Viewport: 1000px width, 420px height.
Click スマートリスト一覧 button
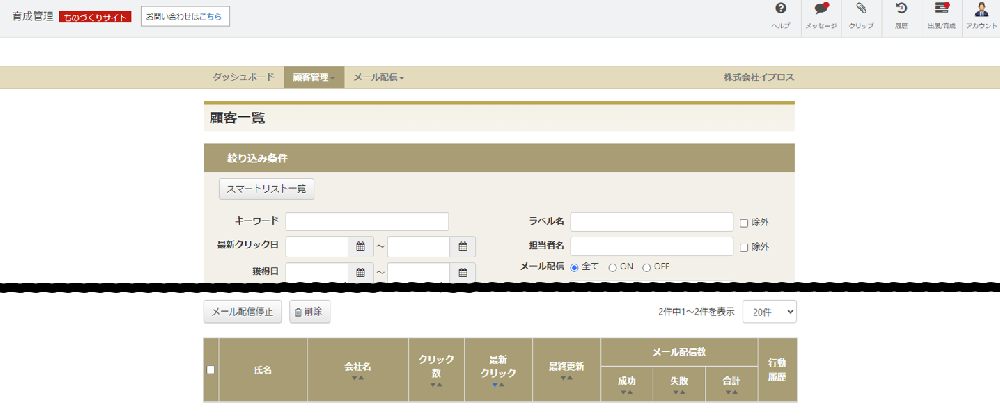tap(266, 188)
